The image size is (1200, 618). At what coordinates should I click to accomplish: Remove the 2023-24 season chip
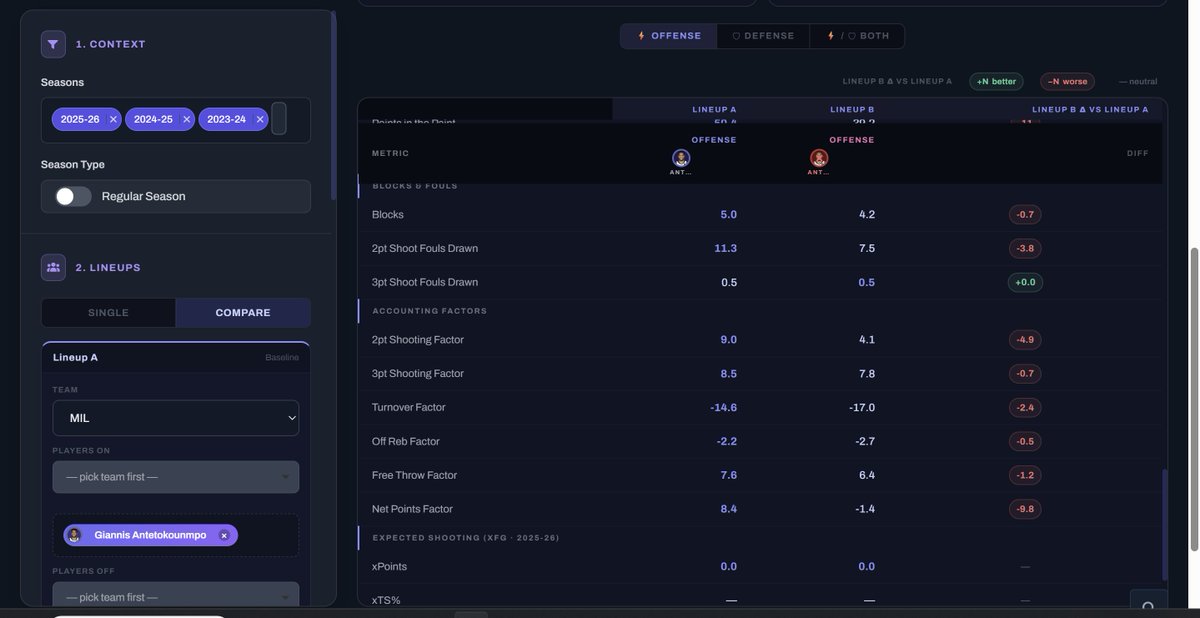pos(260,119)
